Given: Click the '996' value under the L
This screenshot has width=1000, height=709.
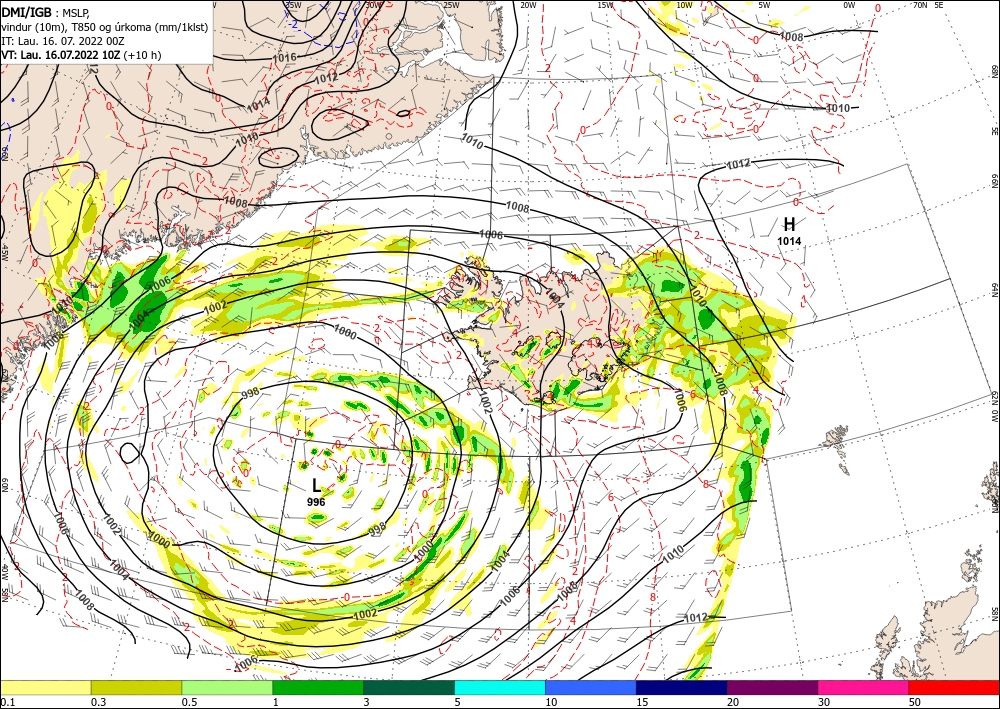Looking at the screenshot, I should [316, 502].
